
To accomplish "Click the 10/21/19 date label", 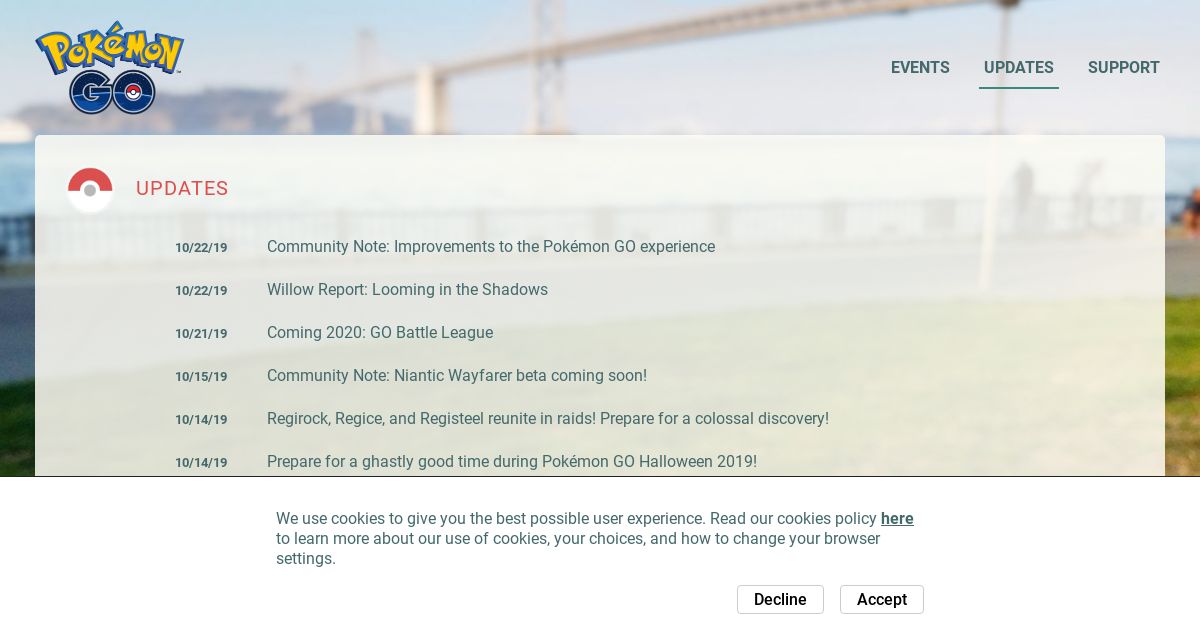I will (201, 334).
